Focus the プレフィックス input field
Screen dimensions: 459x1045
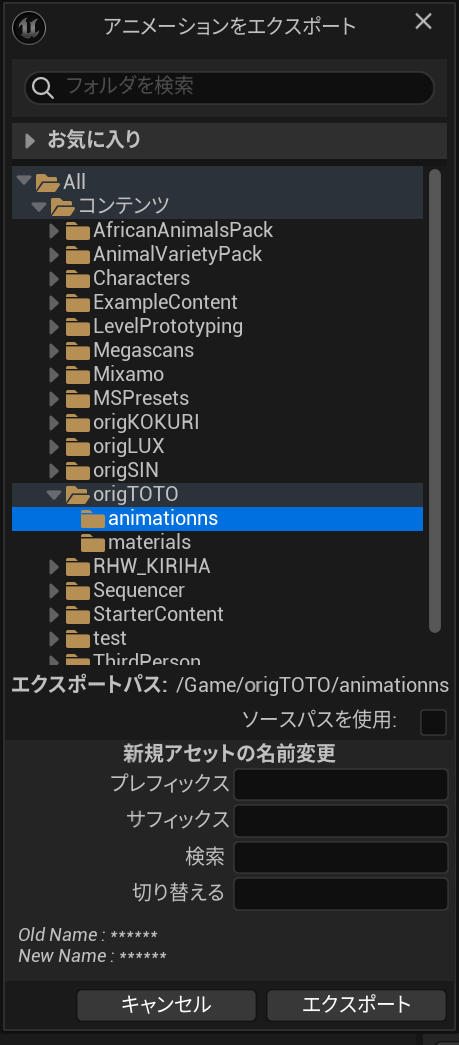[x=341, y=784]
